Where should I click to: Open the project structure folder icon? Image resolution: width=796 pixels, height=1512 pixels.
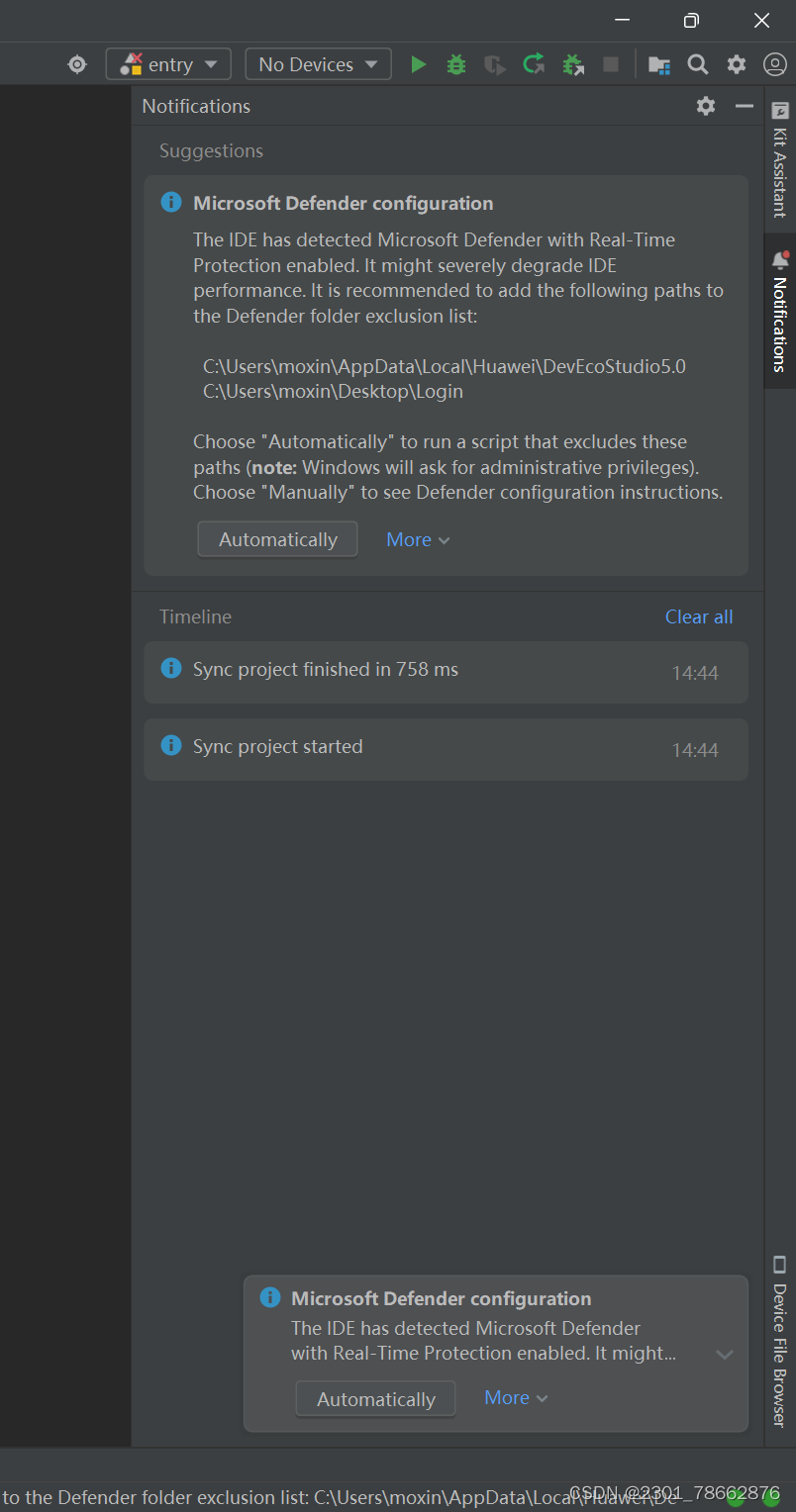pos(658,65)
